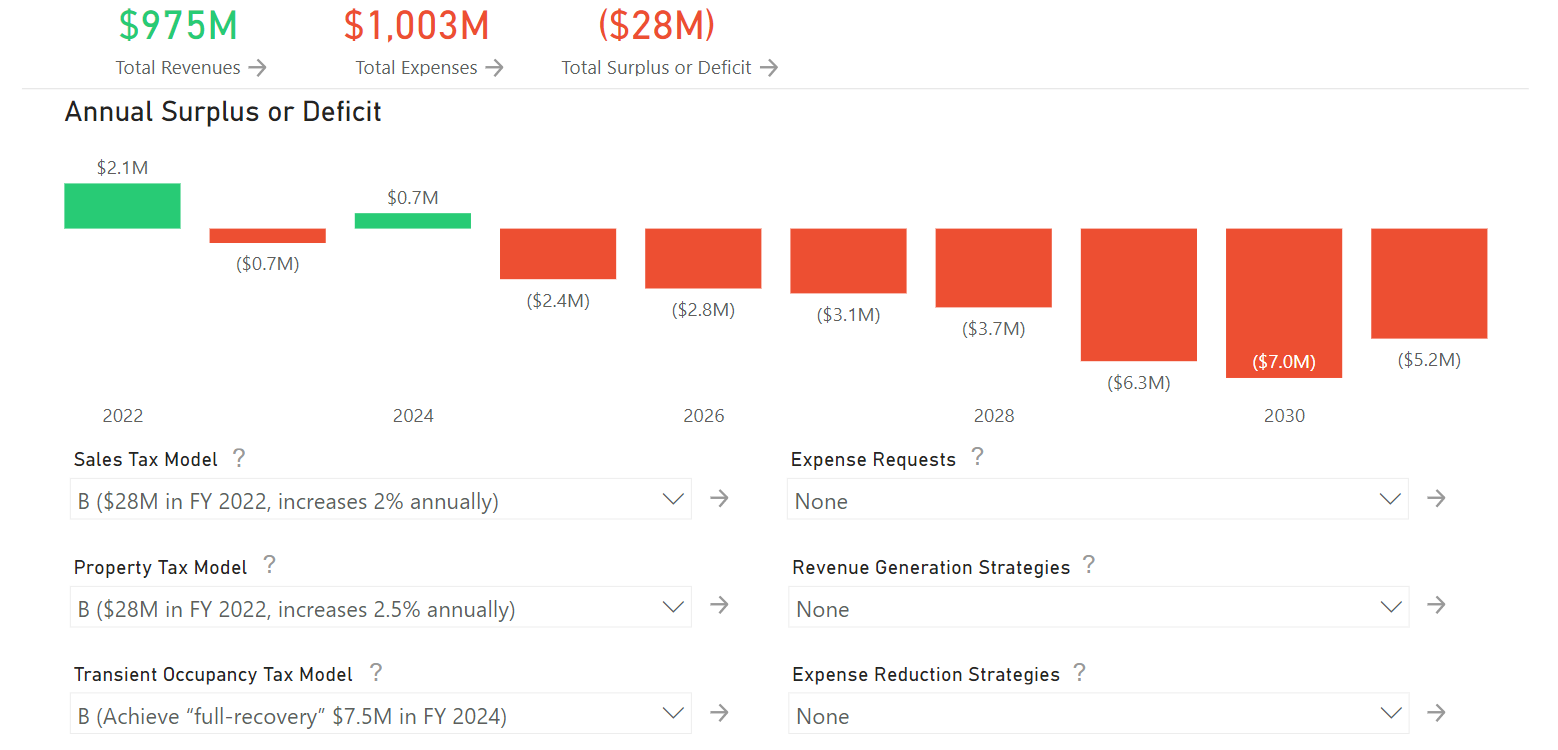Screen dimensions: 1558x750
Task: Click the arrow right of Expense Reduction Strategies dropdown
Action: pyautogui.click(x=1436, y=713)
